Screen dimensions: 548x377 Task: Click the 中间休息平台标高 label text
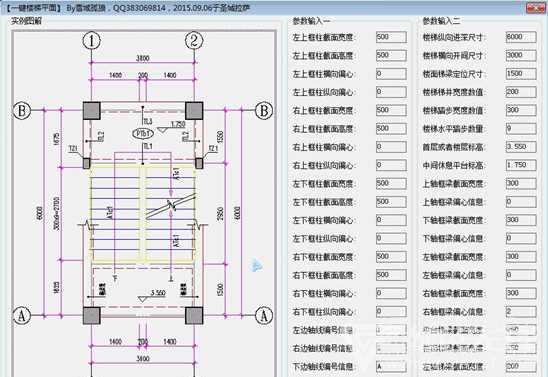(x=453, y=165)
